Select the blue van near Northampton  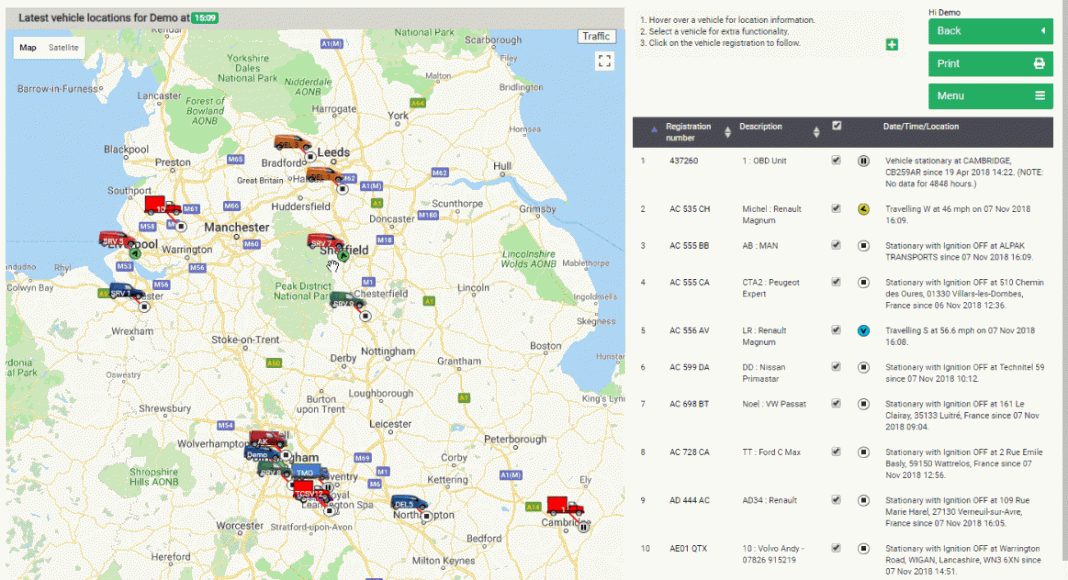point(408,504)
